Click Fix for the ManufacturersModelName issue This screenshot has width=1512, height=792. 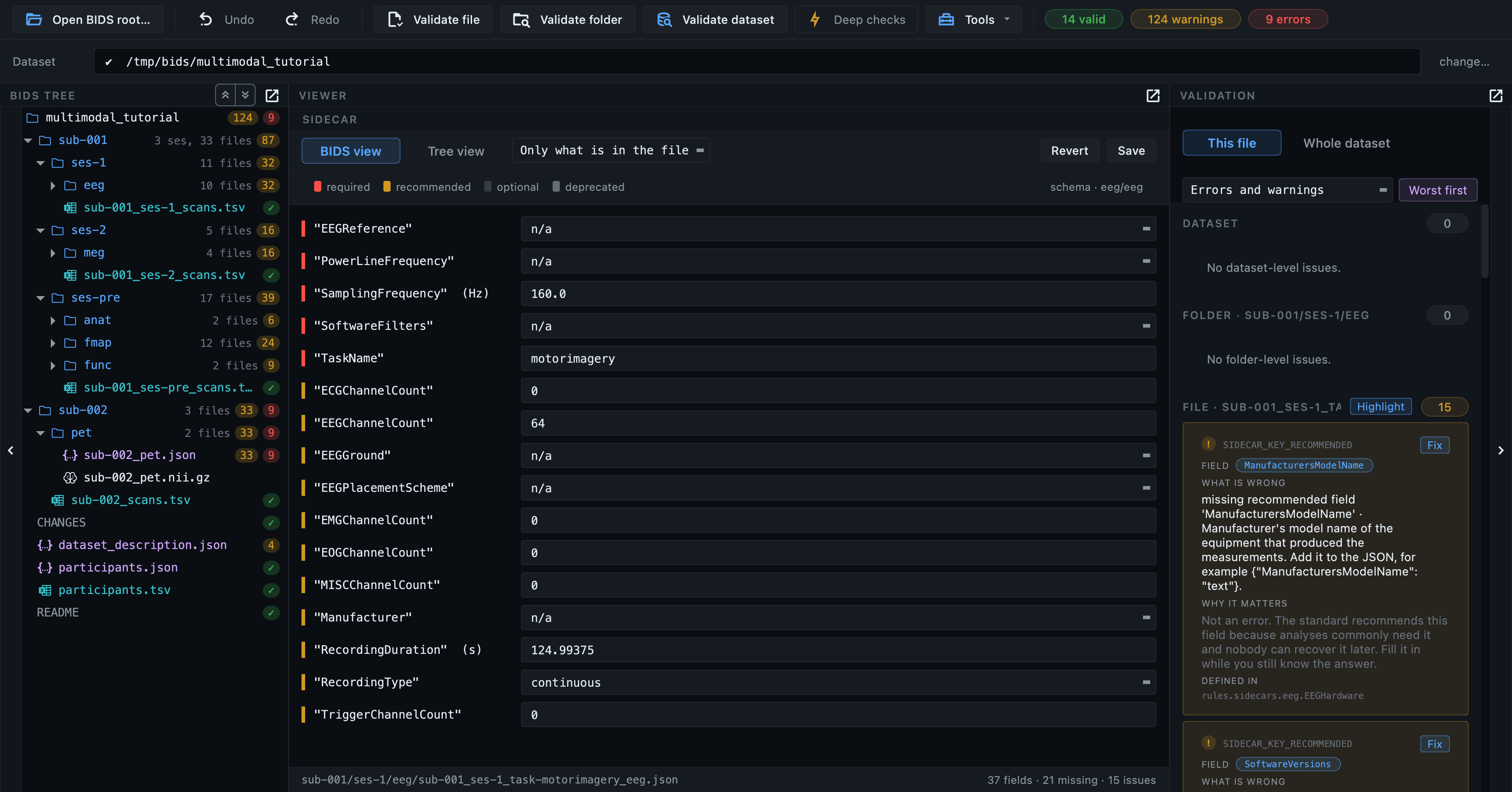click(x=1435, y=445)
